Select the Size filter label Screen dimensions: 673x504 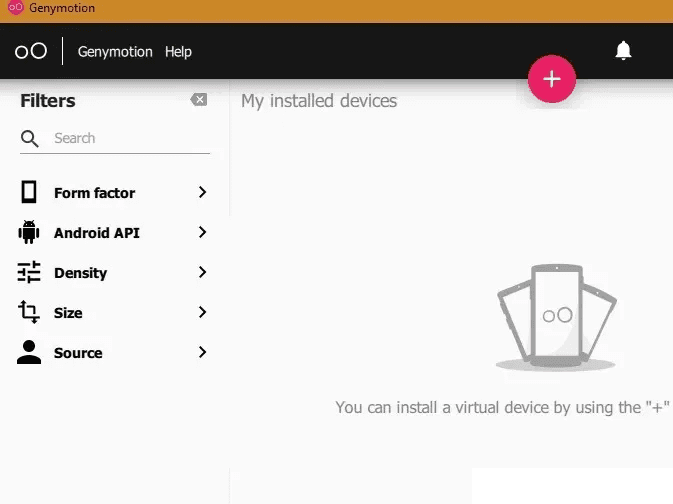pyautogui.click(x=68, y=313)
